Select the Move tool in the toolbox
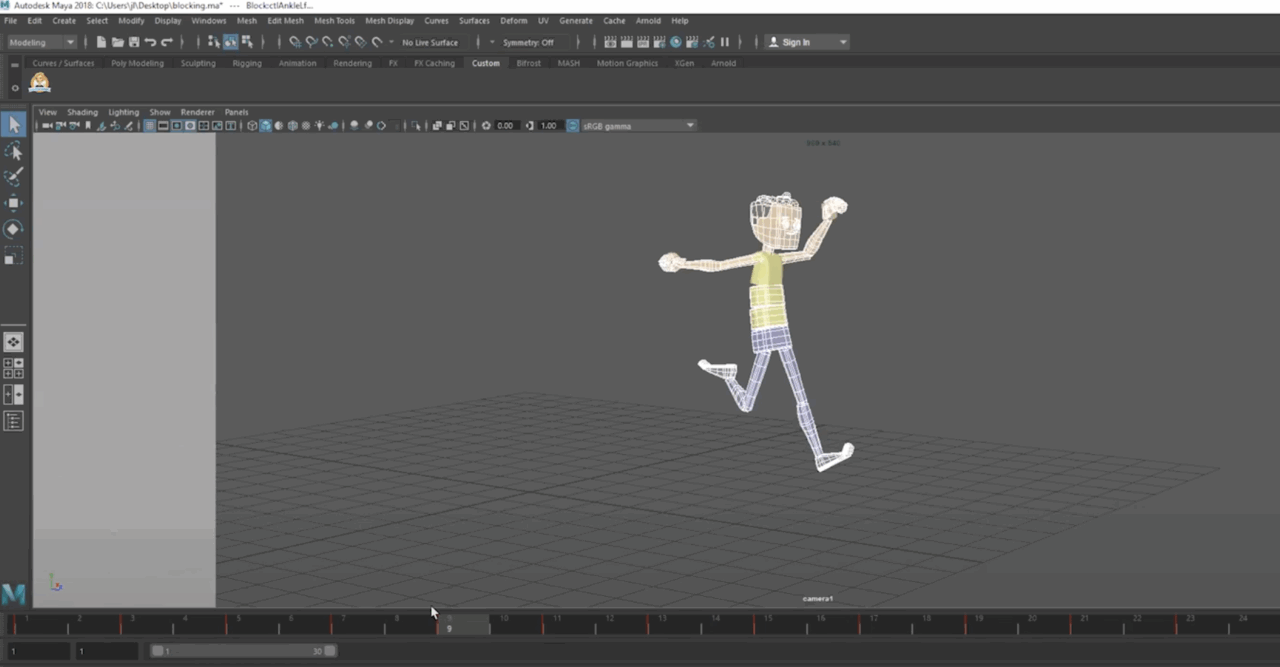1280x667 pixels. pyautogui.click(x=14, y=203)
